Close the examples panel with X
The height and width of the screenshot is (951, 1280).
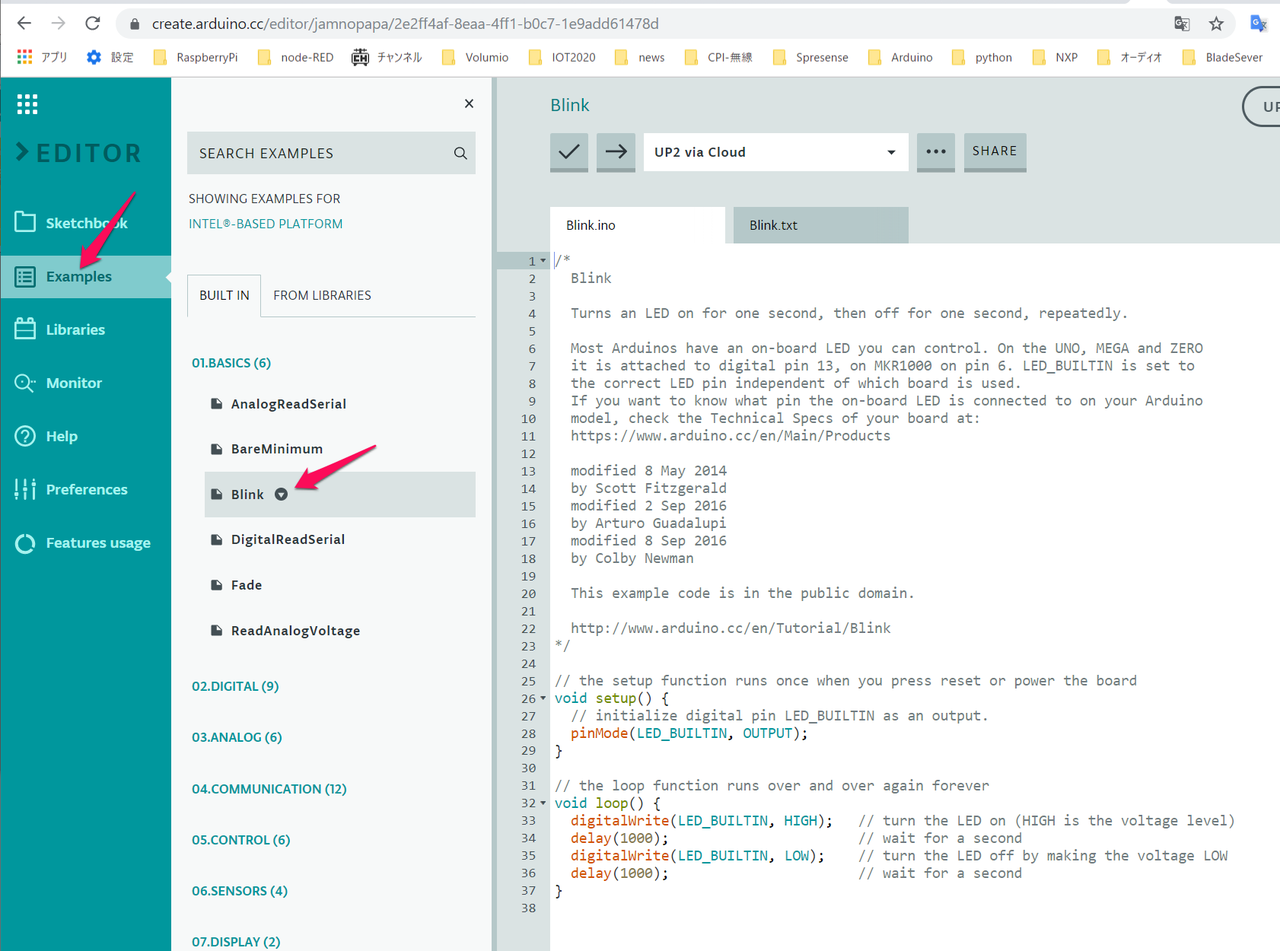click(469, 104)
